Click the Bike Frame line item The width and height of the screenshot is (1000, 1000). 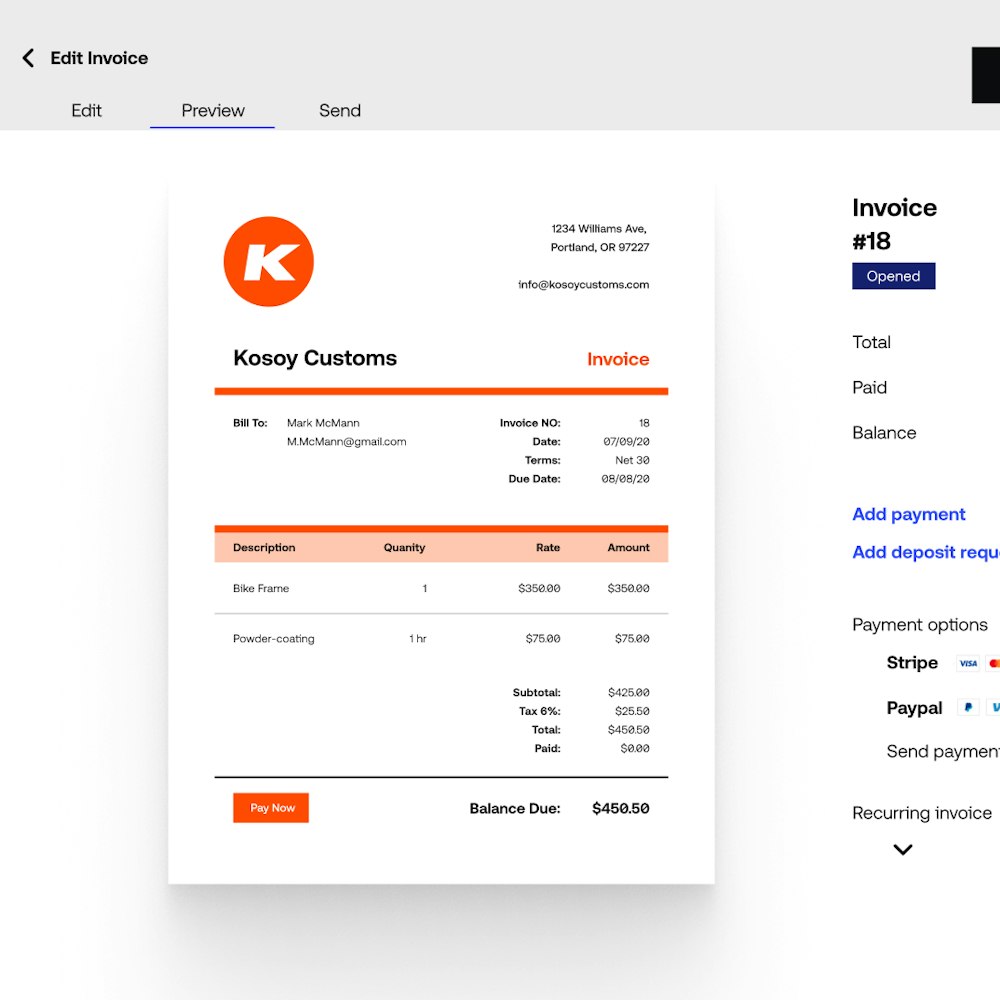point(261,589)
